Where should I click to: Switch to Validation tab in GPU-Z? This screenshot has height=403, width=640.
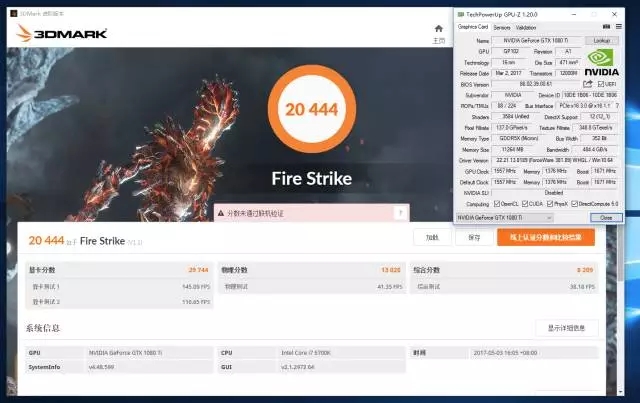coord(526,27)
